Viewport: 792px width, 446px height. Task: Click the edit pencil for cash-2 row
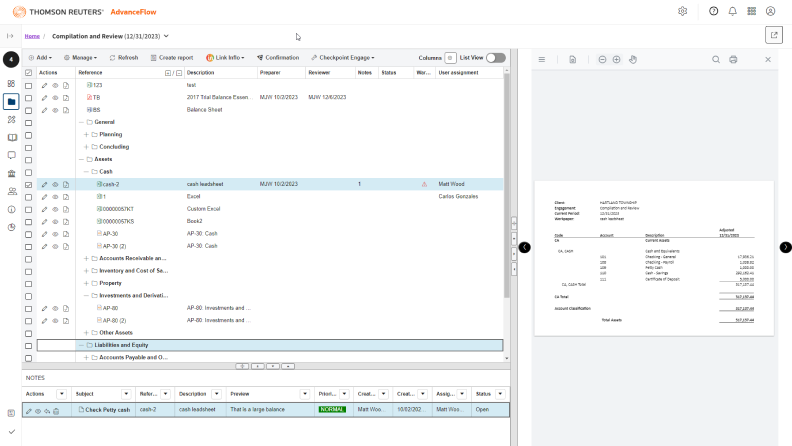click(44, 185)
